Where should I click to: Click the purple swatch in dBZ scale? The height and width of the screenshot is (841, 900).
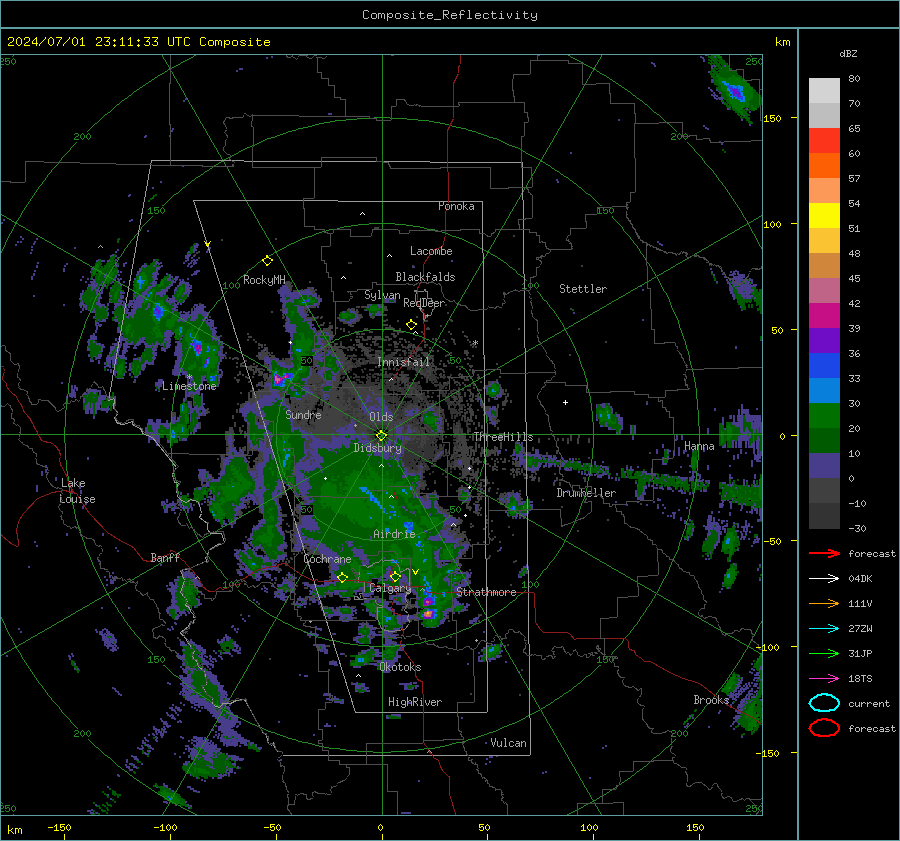click(x=824, y=340)
